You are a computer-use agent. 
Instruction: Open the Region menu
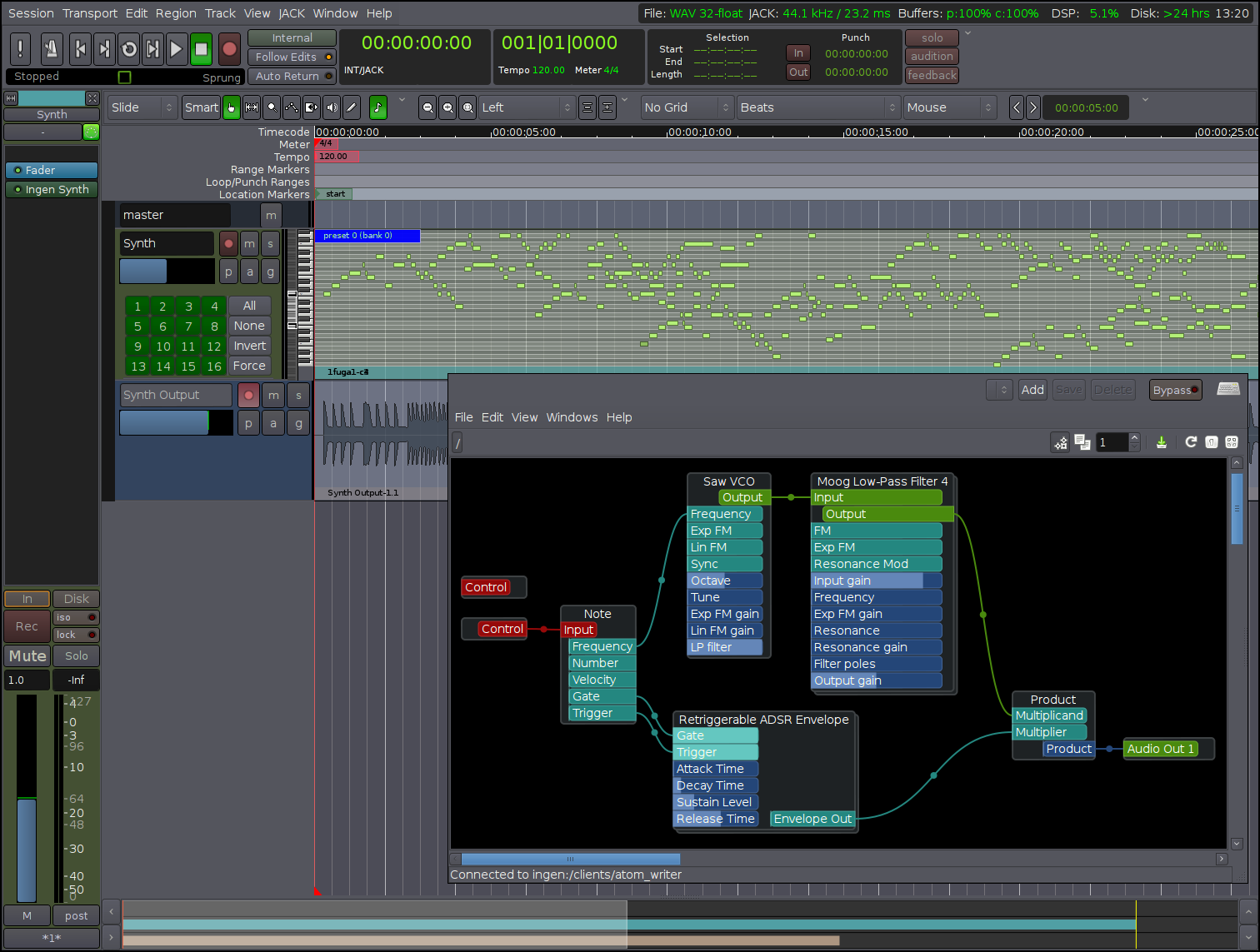[176, 13]
